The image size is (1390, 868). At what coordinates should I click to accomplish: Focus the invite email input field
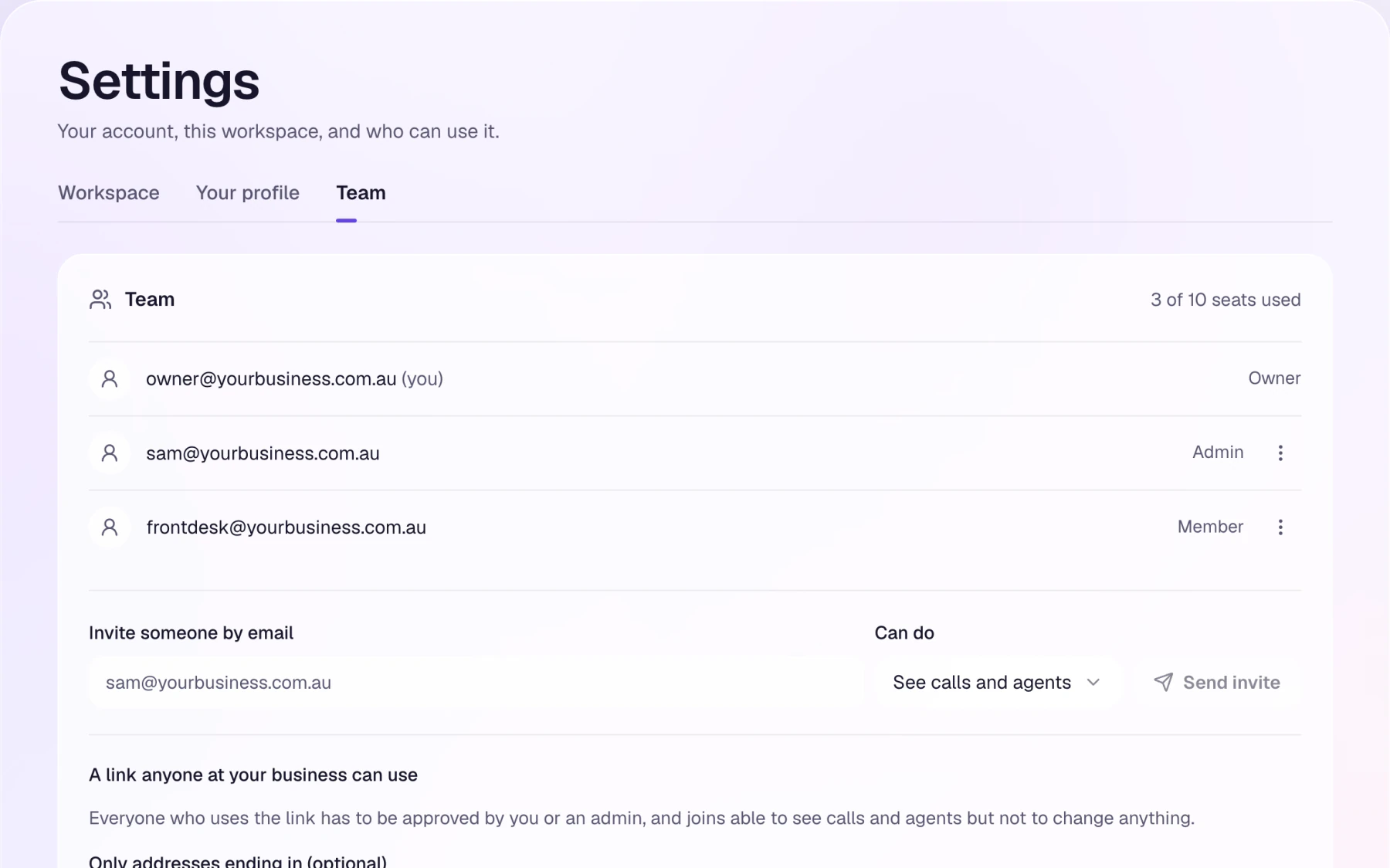(476, 683)
